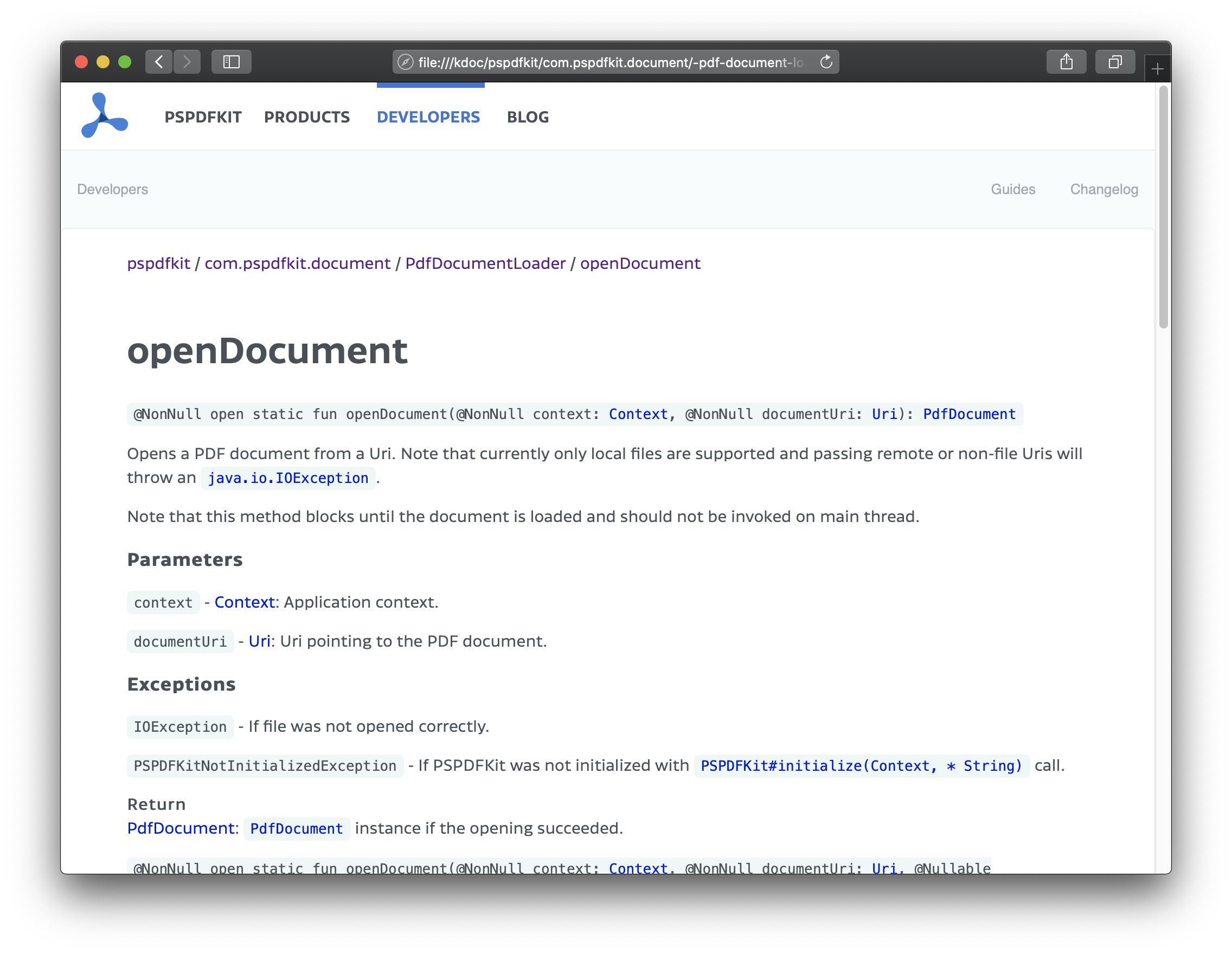Click the browser forward arrow
This screenshot has height=954, width=1232.
[187, 62]
